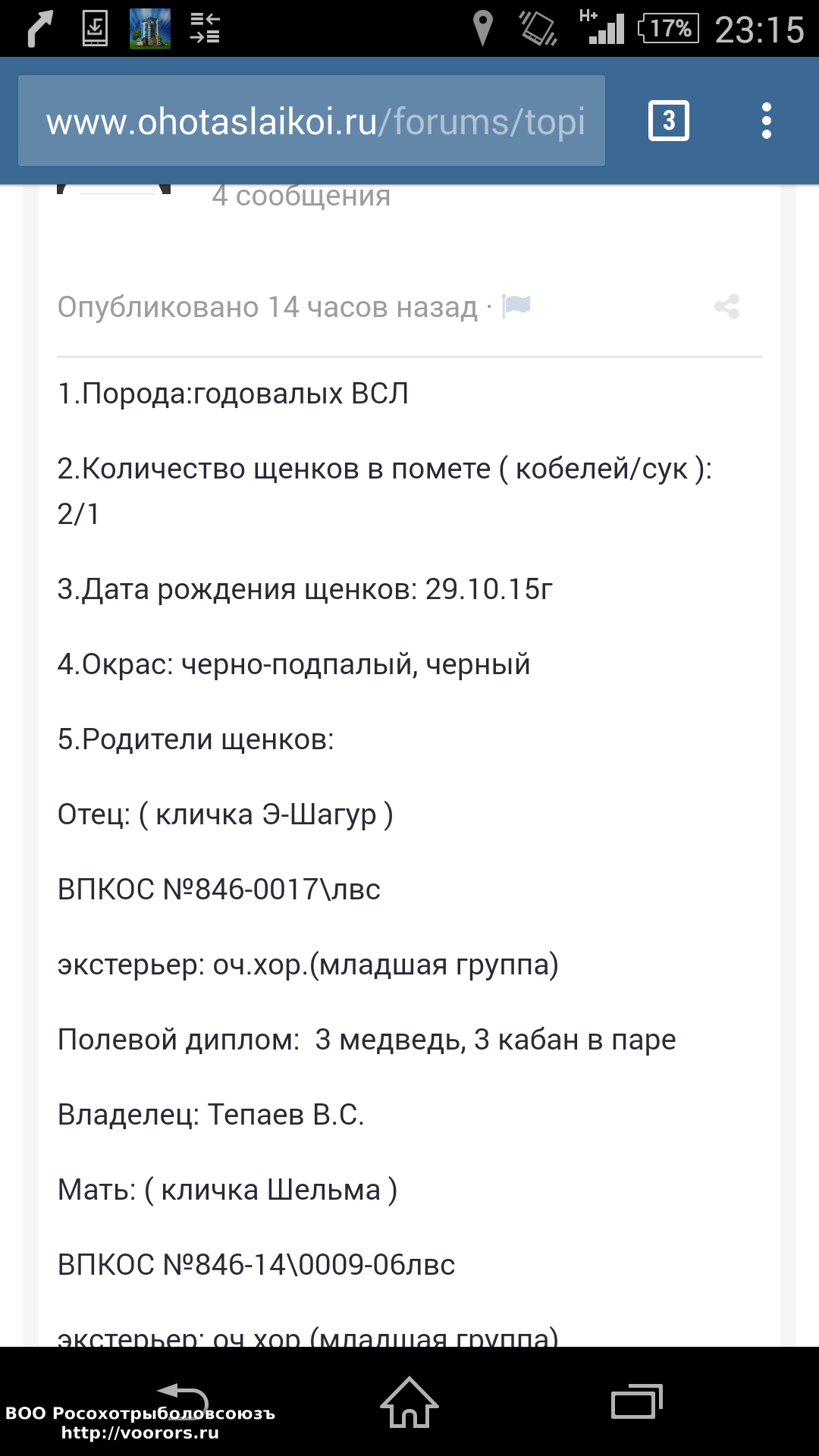
Task: Tap the 23:15 clock in status bar
Action: [759, 30]
